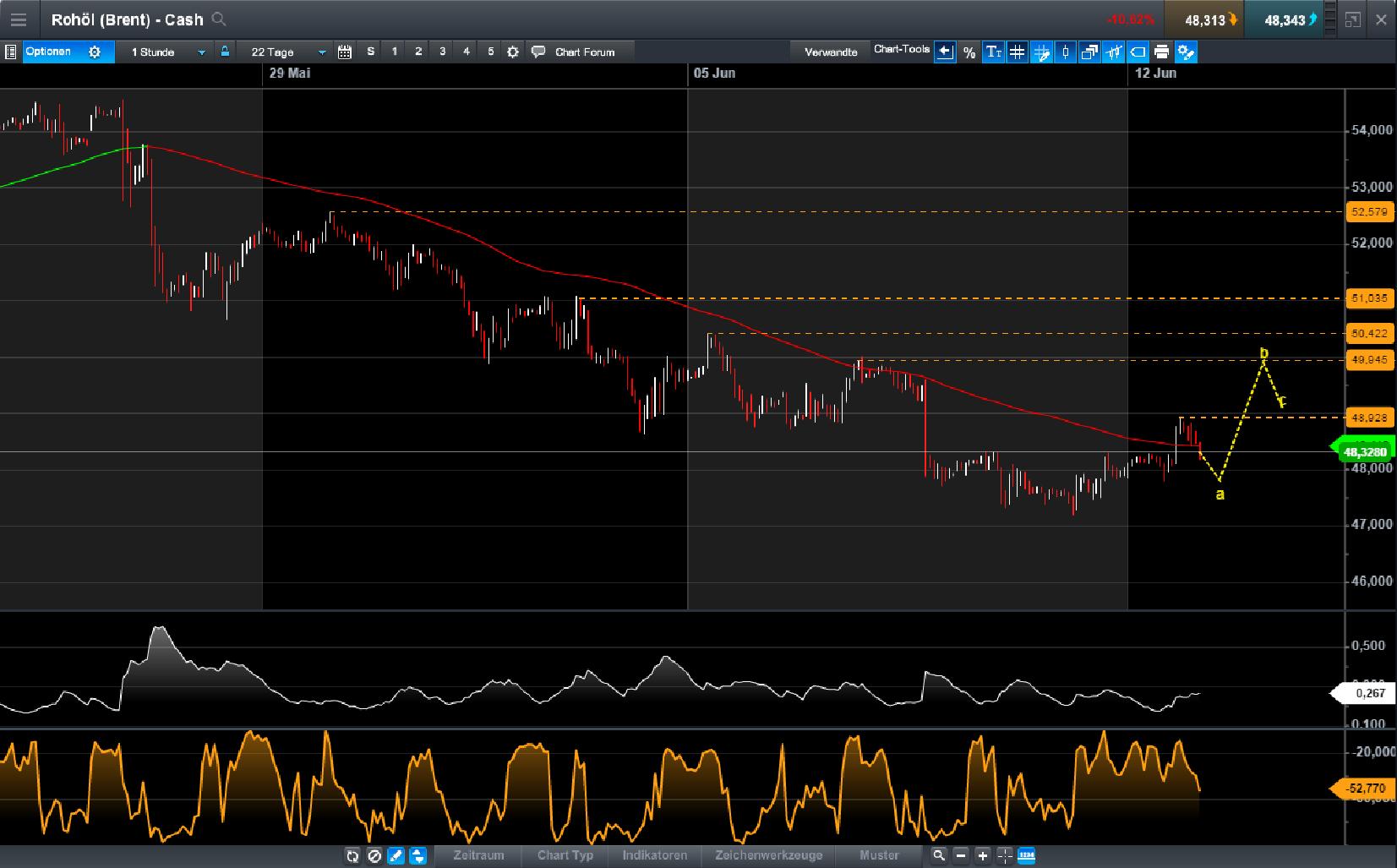The image size is (1397, 868).
Task: Open the Zeitraum menu
Action: tap(478, 855)
